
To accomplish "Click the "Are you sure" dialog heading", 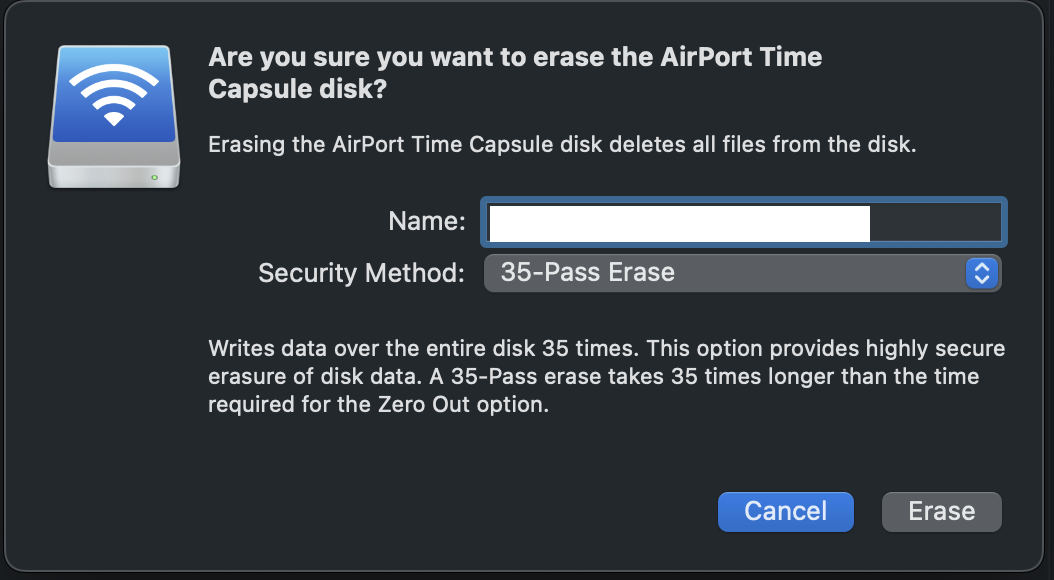I will (515, 57).
